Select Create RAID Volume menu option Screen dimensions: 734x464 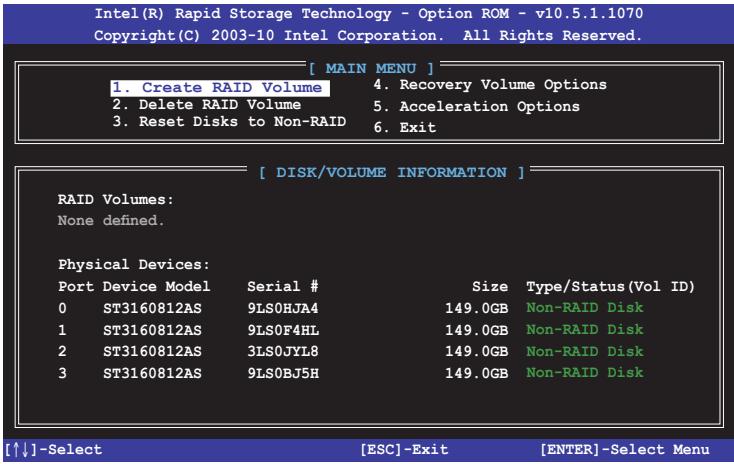click(x=220, y=88)
